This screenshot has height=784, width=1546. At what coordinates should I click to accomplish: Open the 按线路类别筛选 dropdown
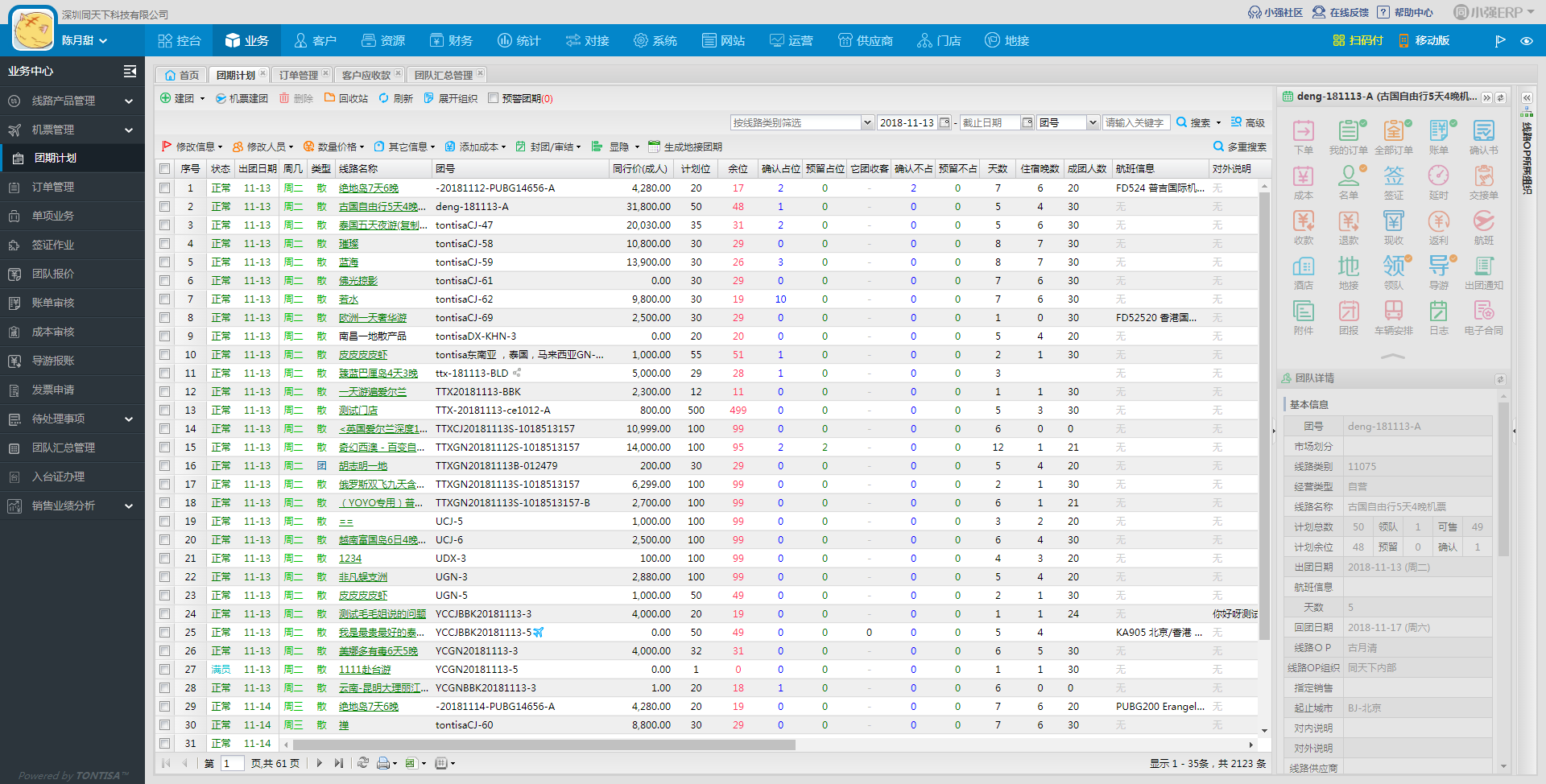tap(867, 122)
